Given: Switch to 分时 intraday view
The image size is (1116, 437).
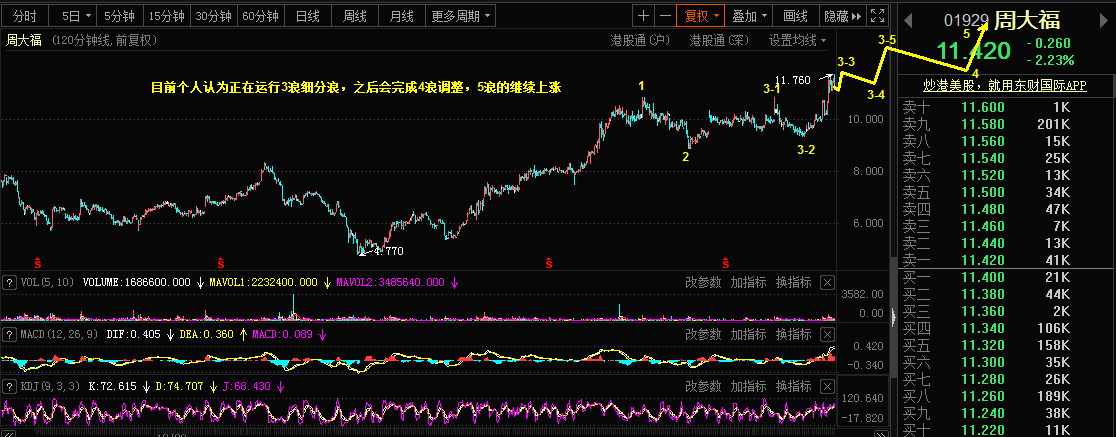Looking at the screenshot, I should 25,16.
